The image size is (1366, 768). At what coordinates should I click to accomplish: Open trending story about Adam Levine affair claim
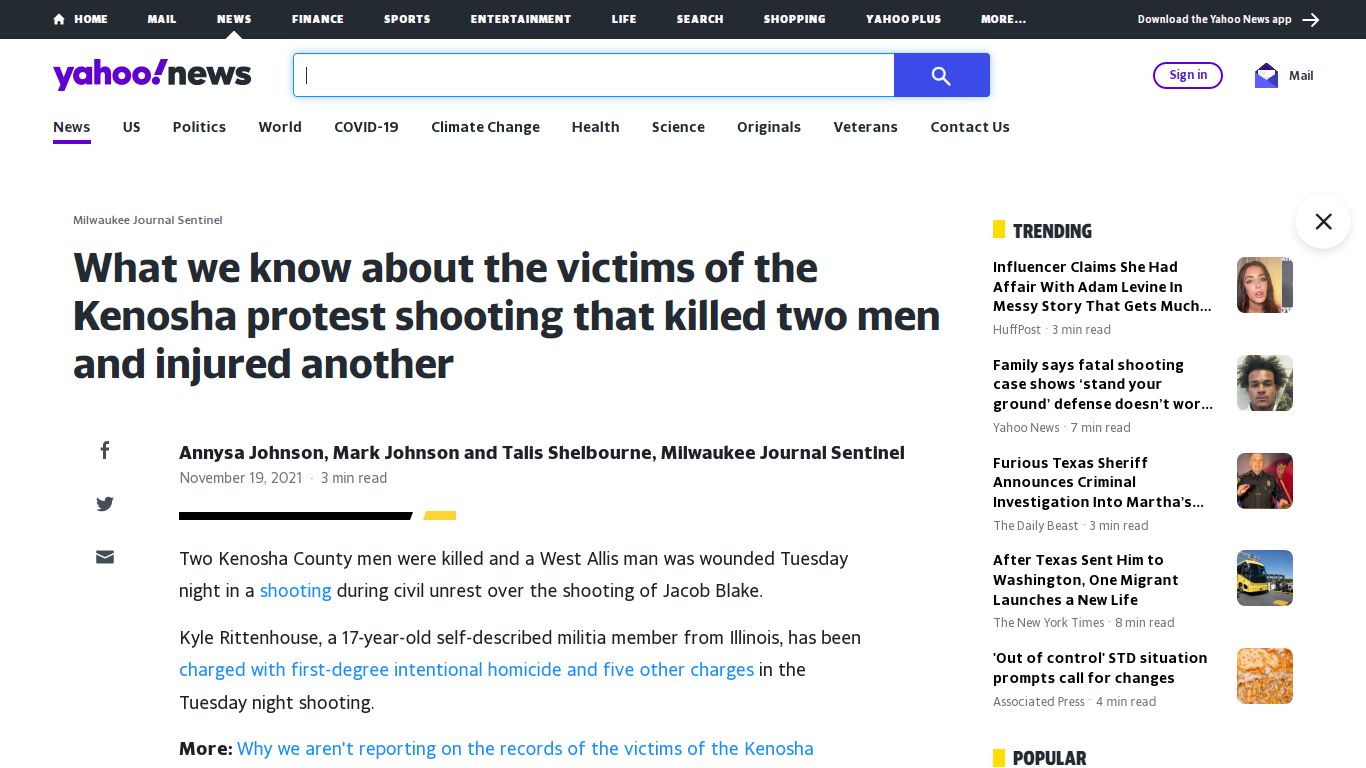pyautogui.click(x=1102, y=287)
